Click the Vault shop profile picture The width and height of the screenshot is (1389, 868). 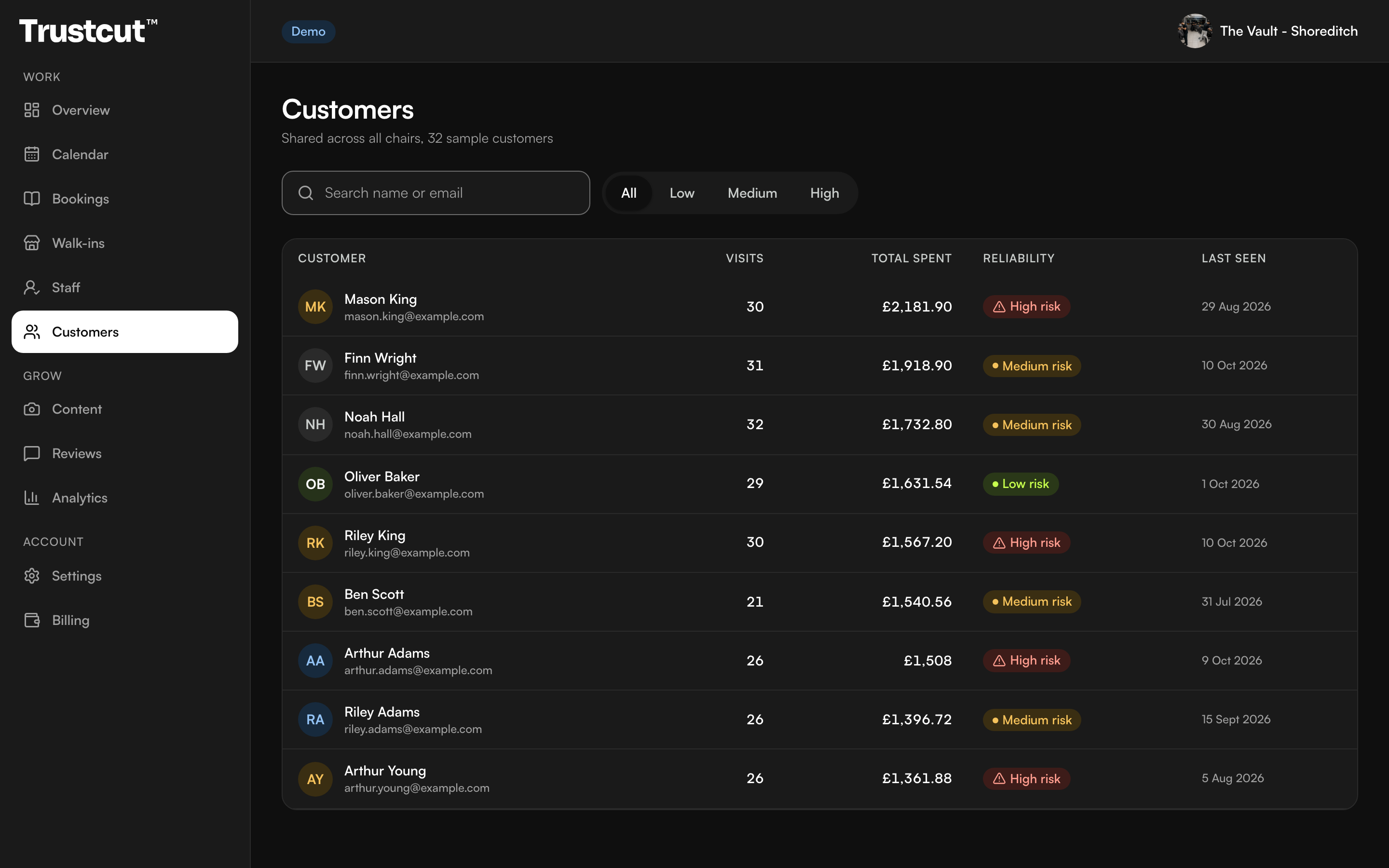pos(1195,31)
